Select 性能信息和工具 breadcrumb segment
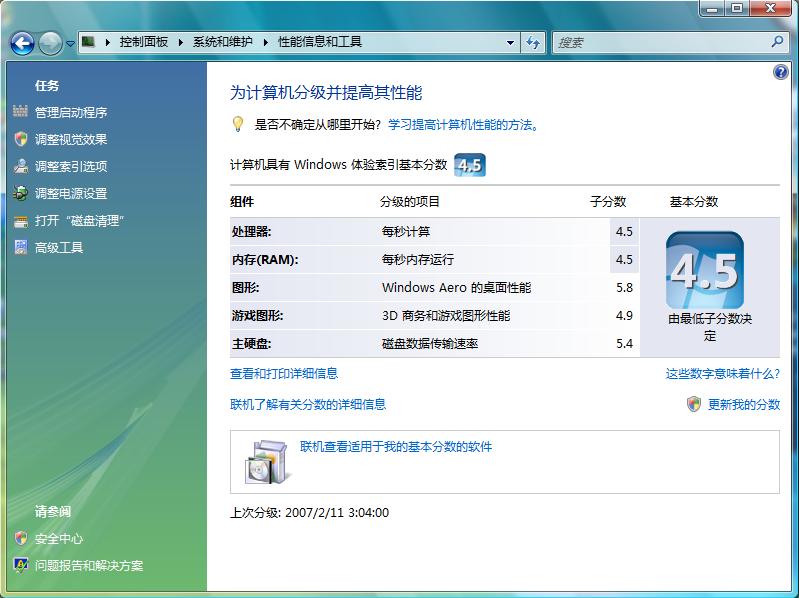 coord(319,42)
